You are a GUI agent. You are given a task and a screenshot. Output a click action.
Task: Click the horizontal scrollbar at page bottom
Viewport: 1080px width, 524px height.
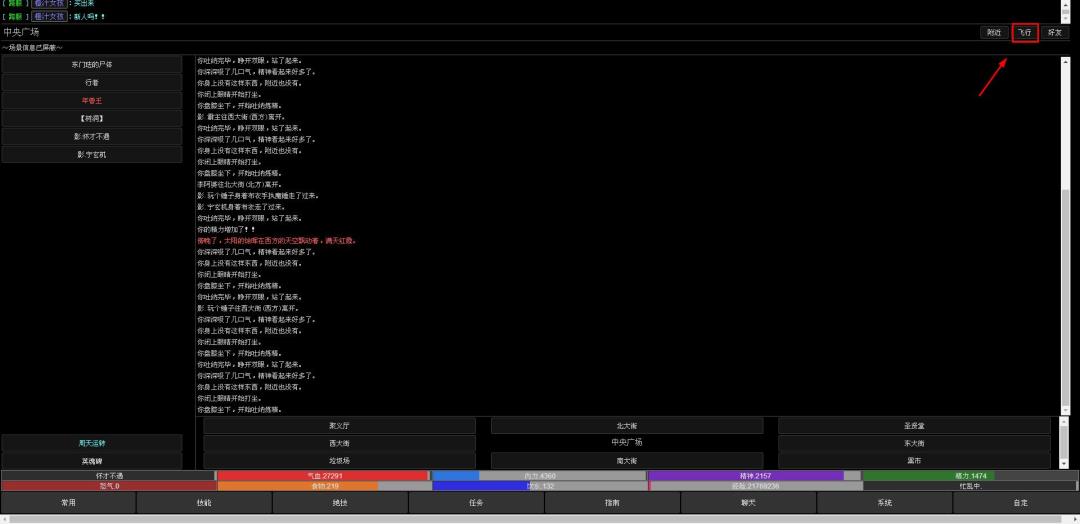(540, 518)
